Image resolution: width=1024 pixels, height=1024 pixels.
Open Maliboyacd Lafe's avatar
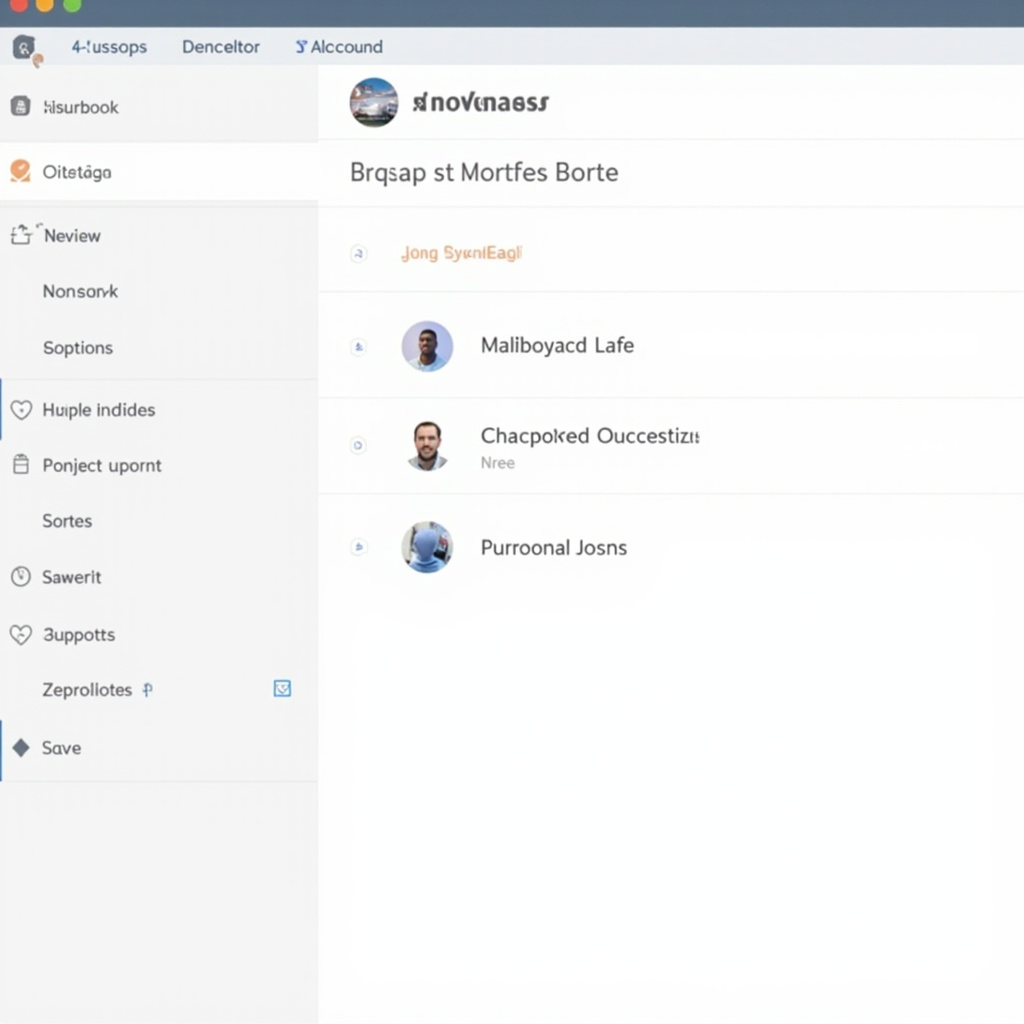point(427,346)
